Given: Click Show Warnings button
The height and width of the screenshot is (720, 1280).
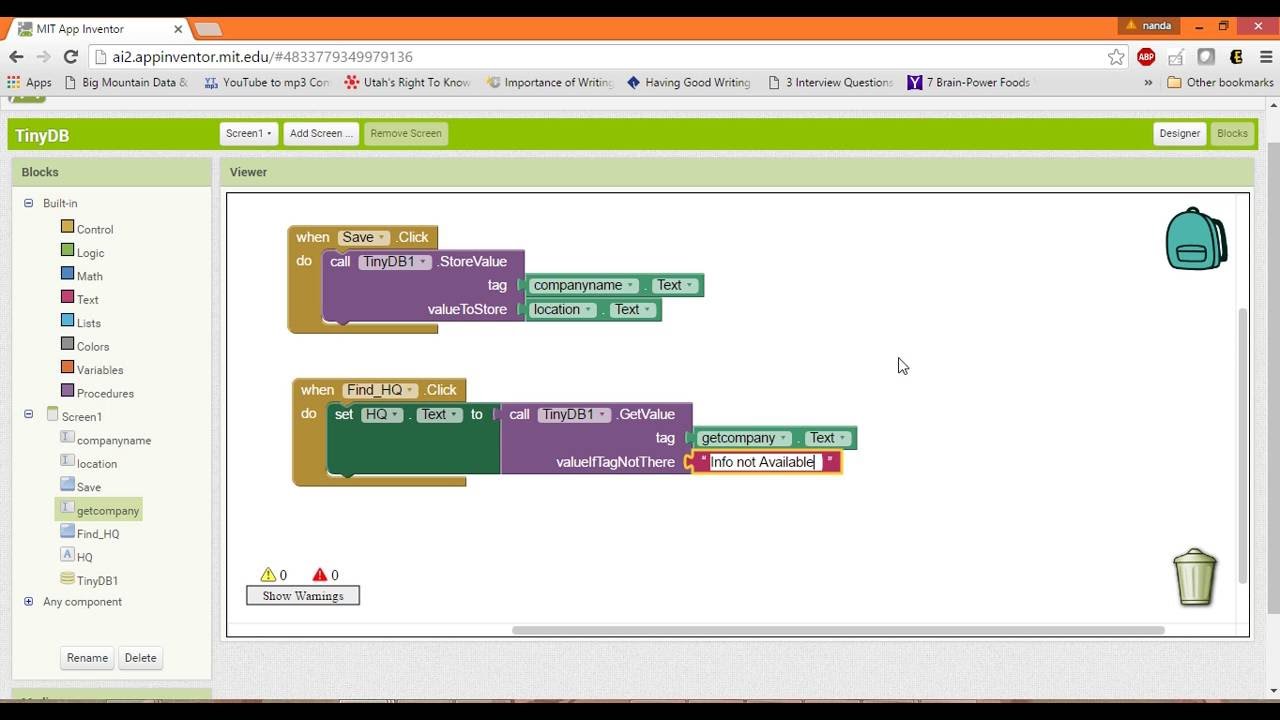Looking at the screenshot, I should (x=303, y=596).
